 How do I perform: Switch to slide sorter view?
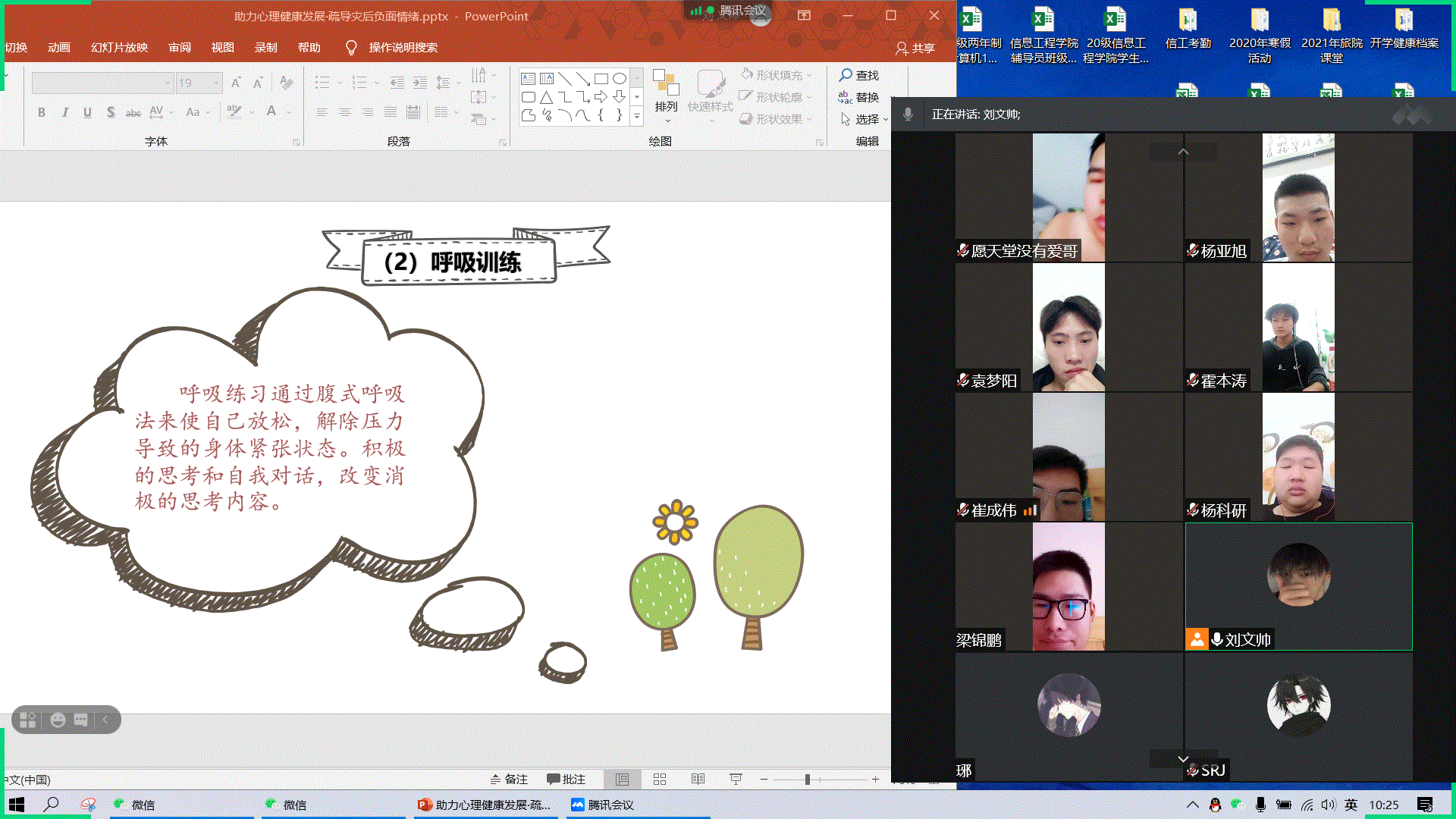(660, 780)
